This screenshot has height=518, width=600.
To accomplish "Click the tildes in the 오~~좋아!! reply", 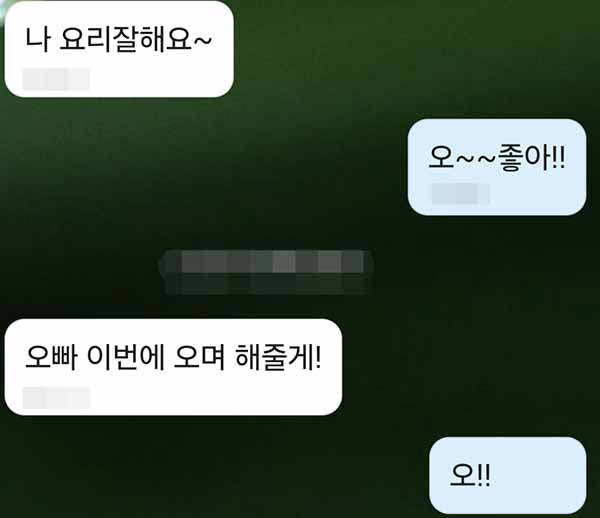I will [x=476, y=158].
